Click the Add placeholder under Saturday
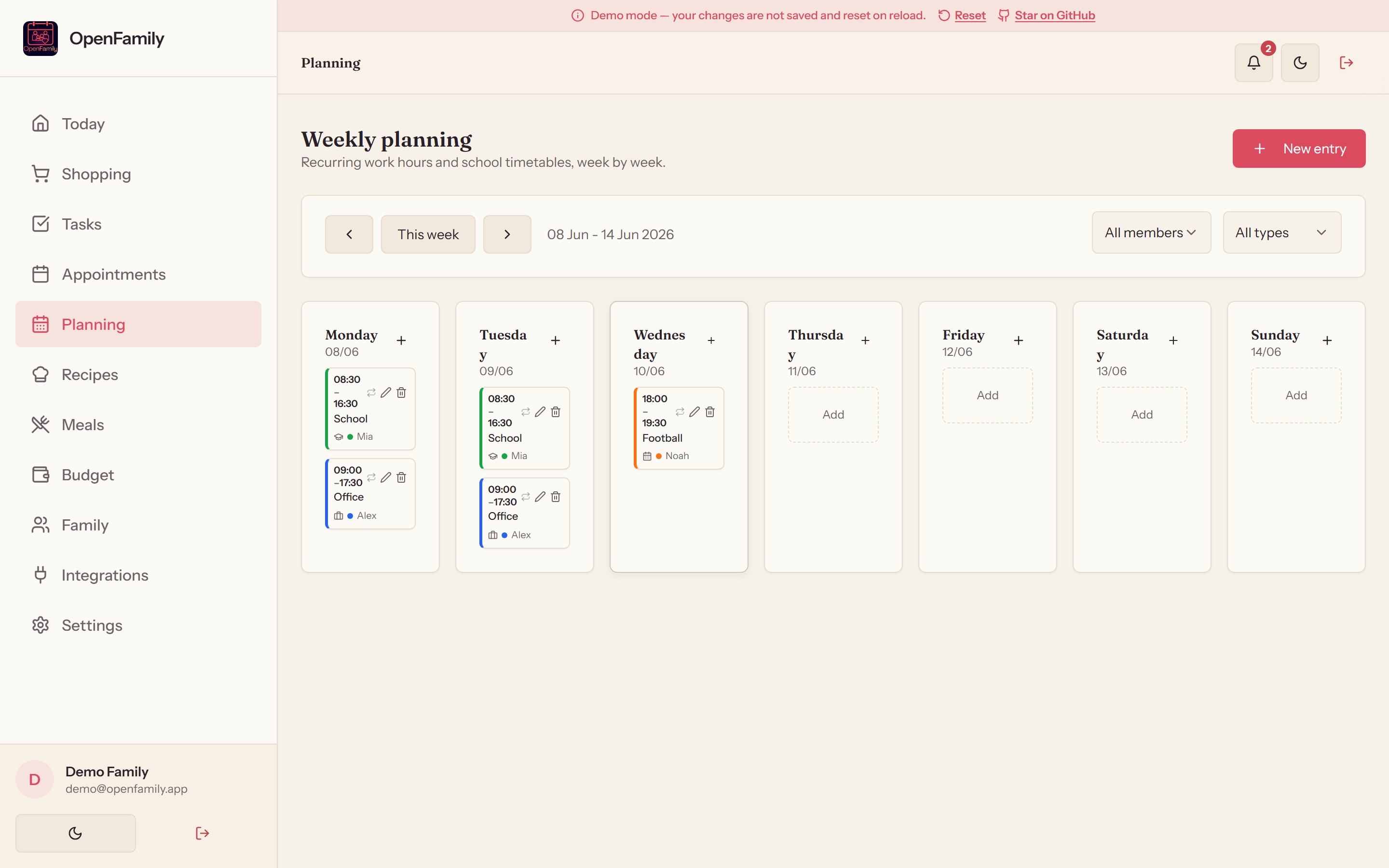Image resolution: width=1389 pixels, height=868 pixels. click(x=1142, y=415)
